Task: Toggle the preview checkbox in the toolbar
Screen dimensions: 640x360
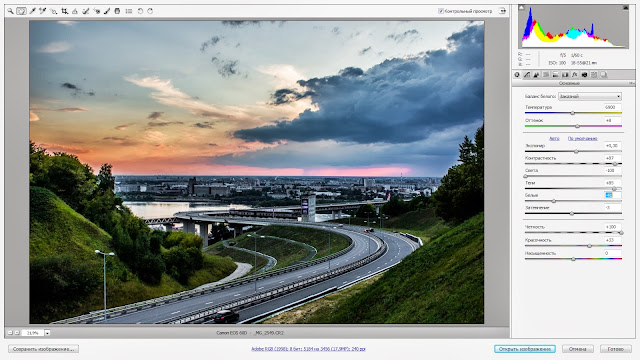Action: pos(441,11)
